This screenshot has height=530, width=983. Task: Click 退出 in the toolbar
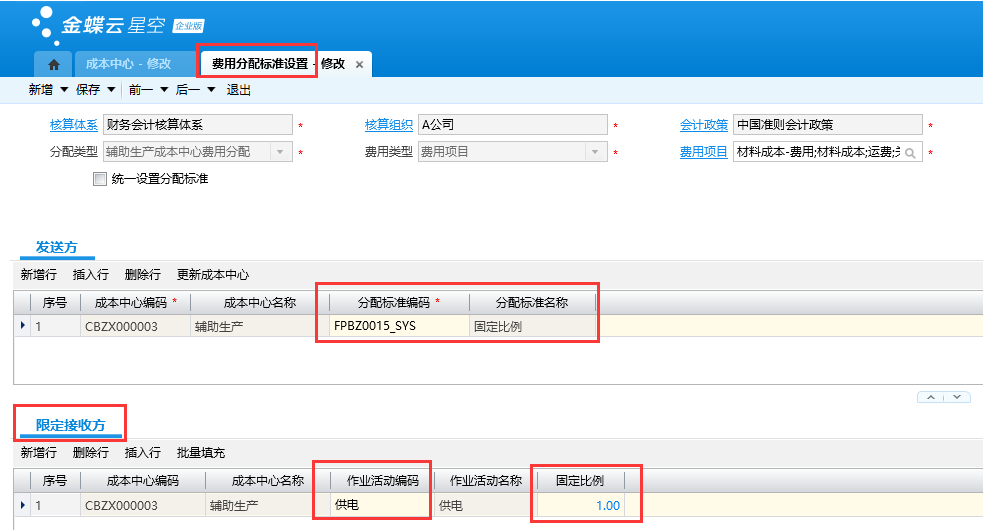[x=238, y=90]
